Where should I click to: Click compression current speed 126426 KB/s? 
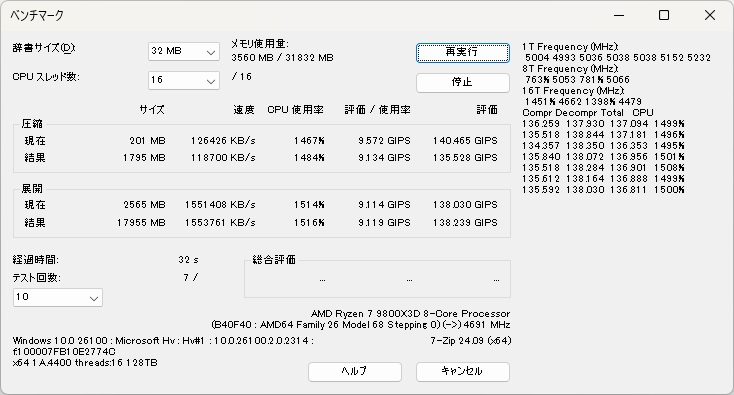223,141
